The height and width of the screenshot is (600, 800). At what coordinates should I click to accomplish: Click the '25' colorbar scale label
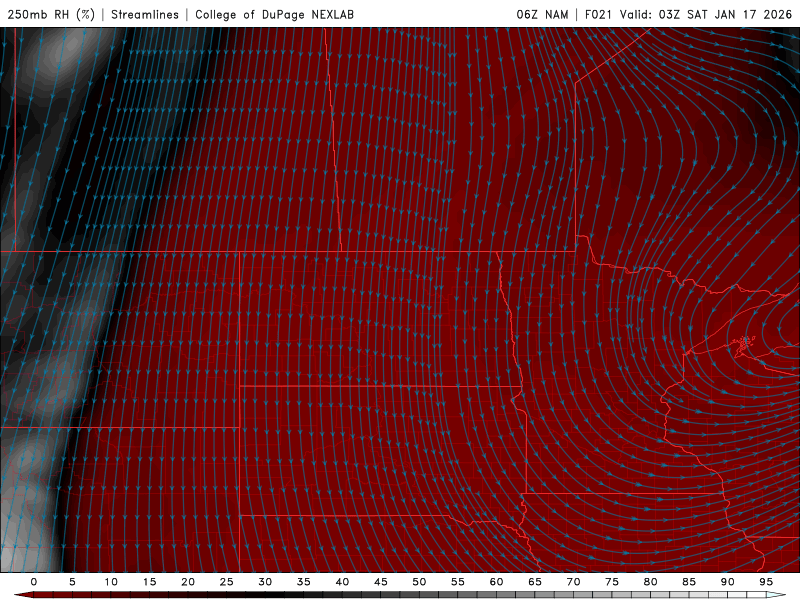pyautogui.click(x=226, y=582)
